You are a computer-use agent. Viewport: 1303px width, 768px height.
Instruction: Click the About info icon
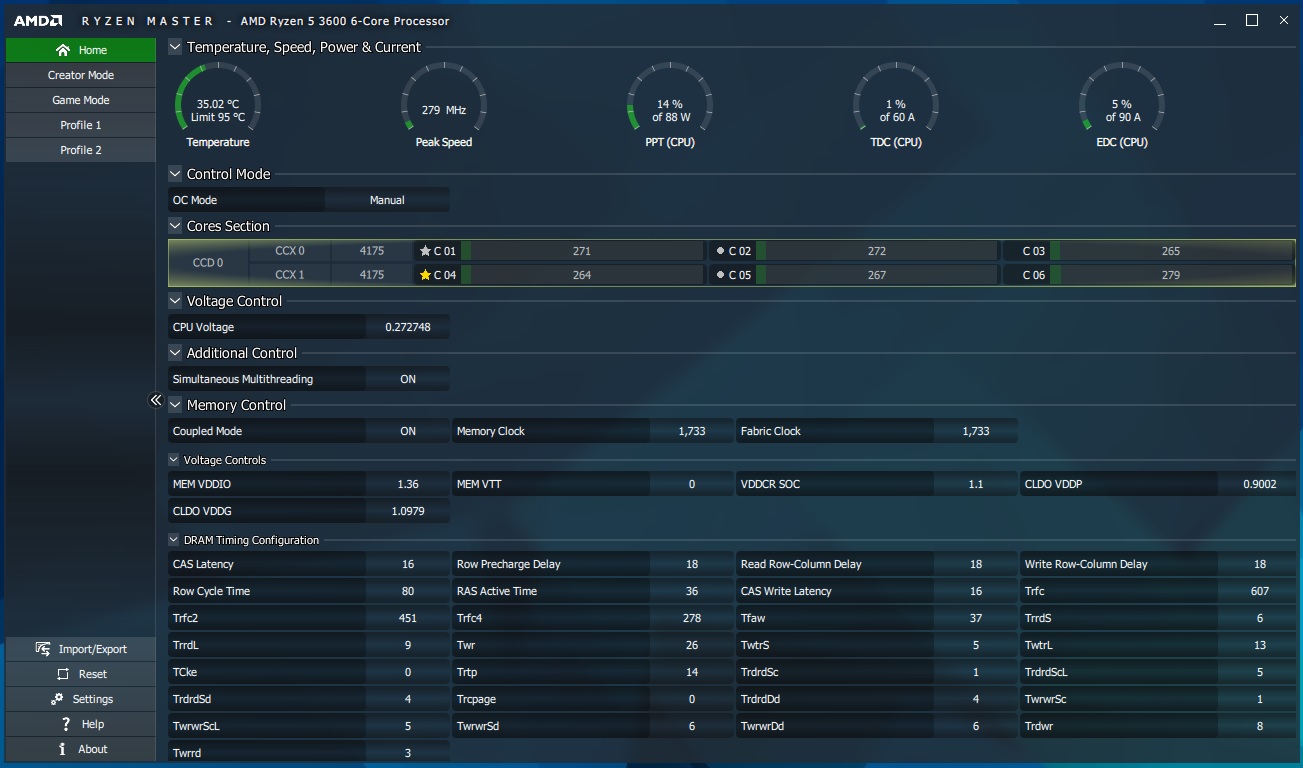[63, 749]
